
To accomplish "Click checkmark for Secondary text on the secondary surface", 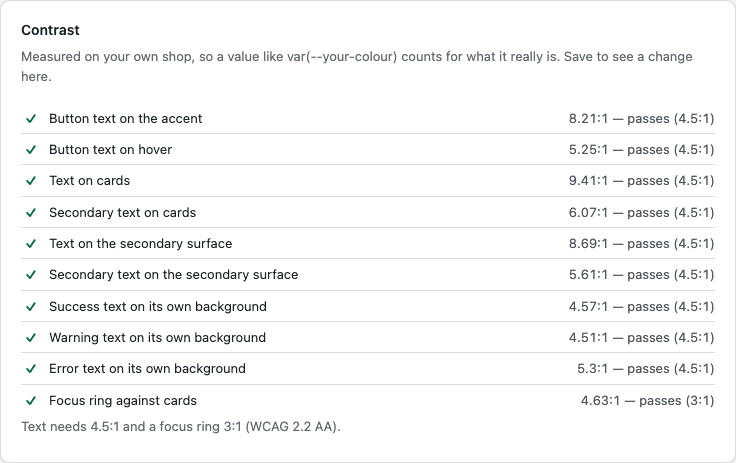I will click(31, 275).
